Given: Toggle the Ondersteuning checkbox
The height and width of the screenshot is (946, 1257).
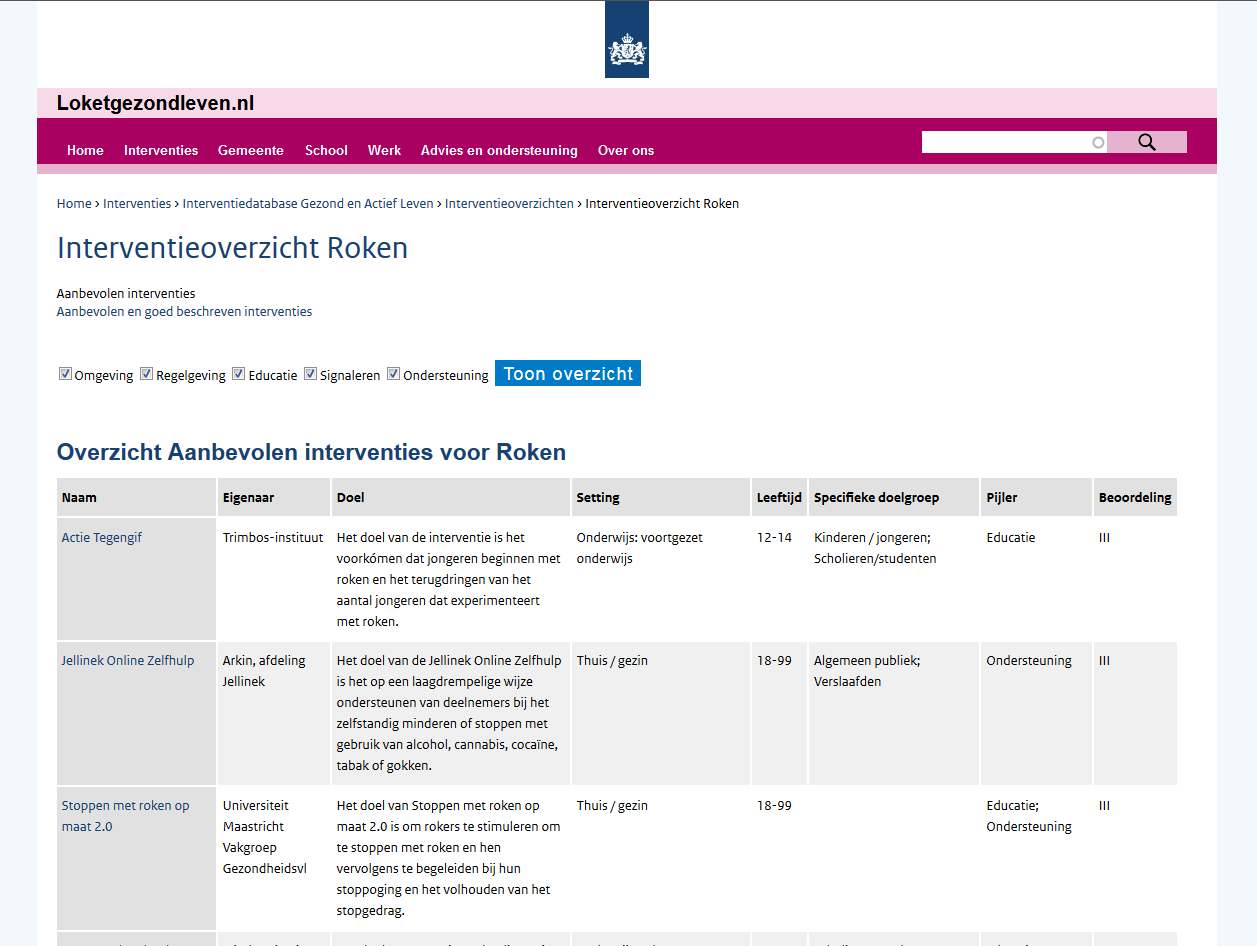Looking at the screenshot, I should 393,374.
